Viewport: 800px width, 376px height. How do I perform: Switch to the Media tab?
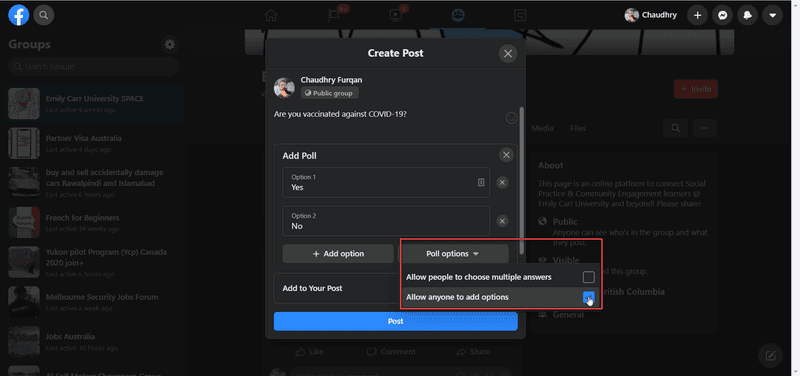[x=542, y=129]
